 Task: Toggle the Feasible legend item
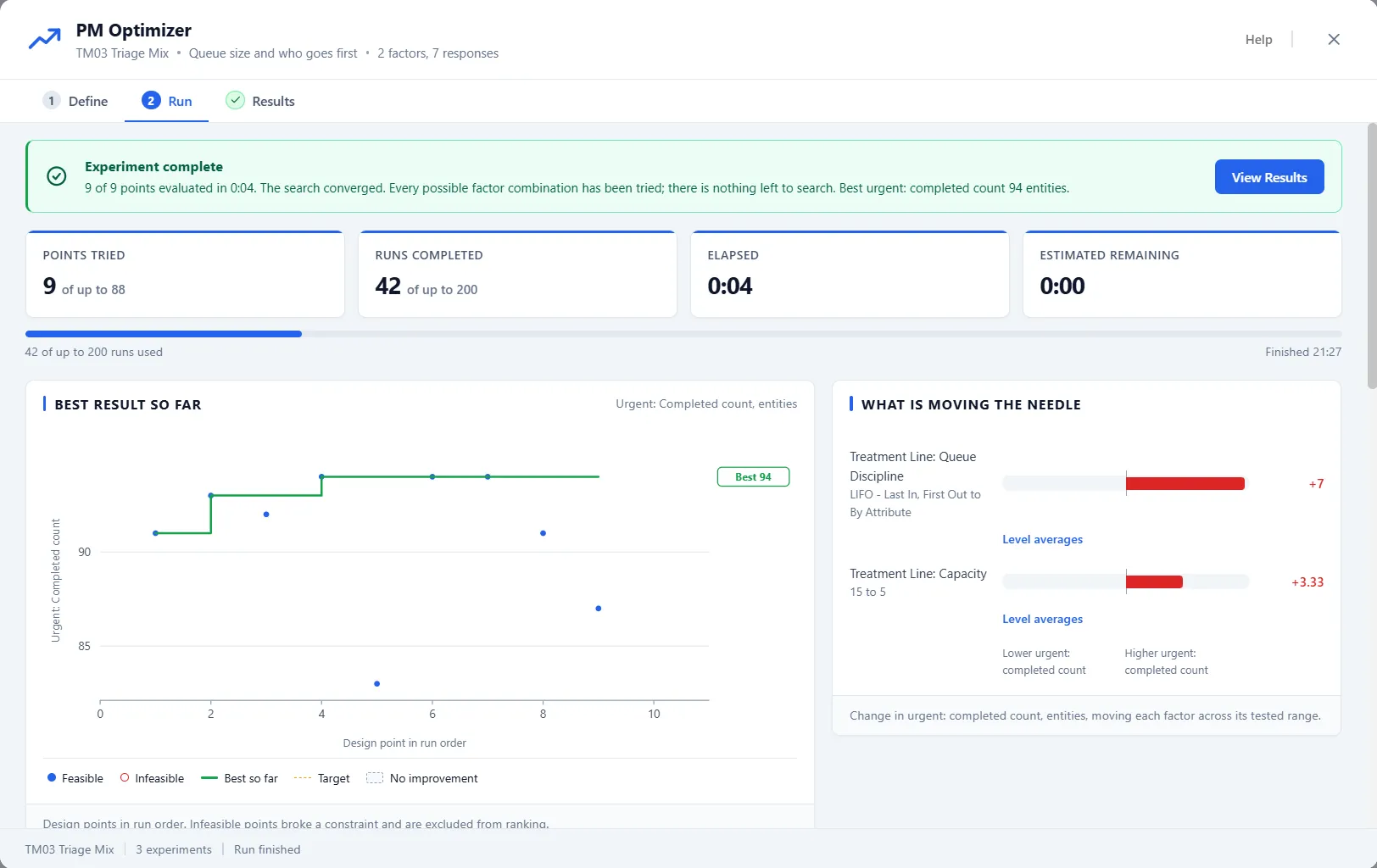click(75, 778)
